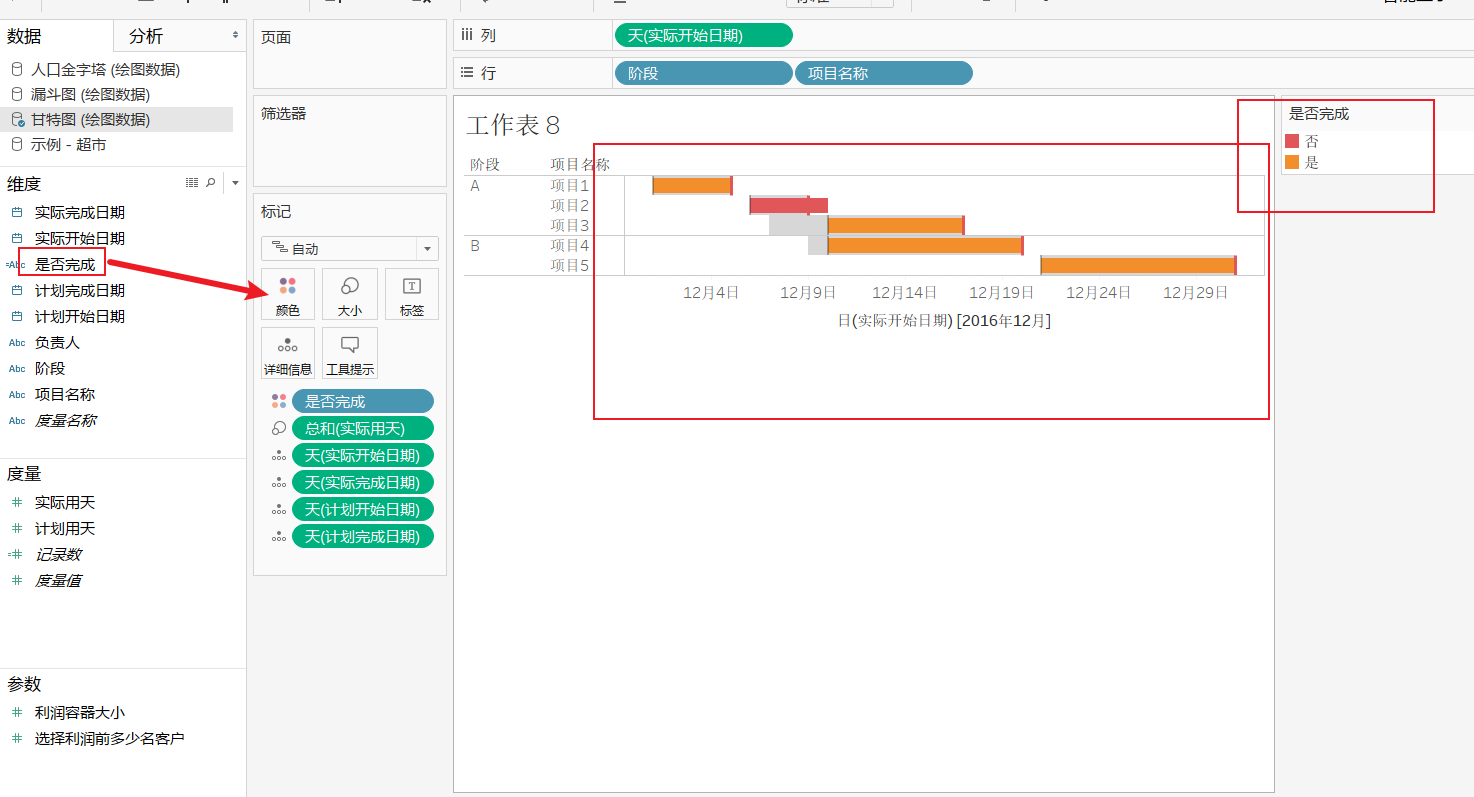Click the 阶段 B row header
This screenshot has height=797, width=1474.
[x=475, y=245]
